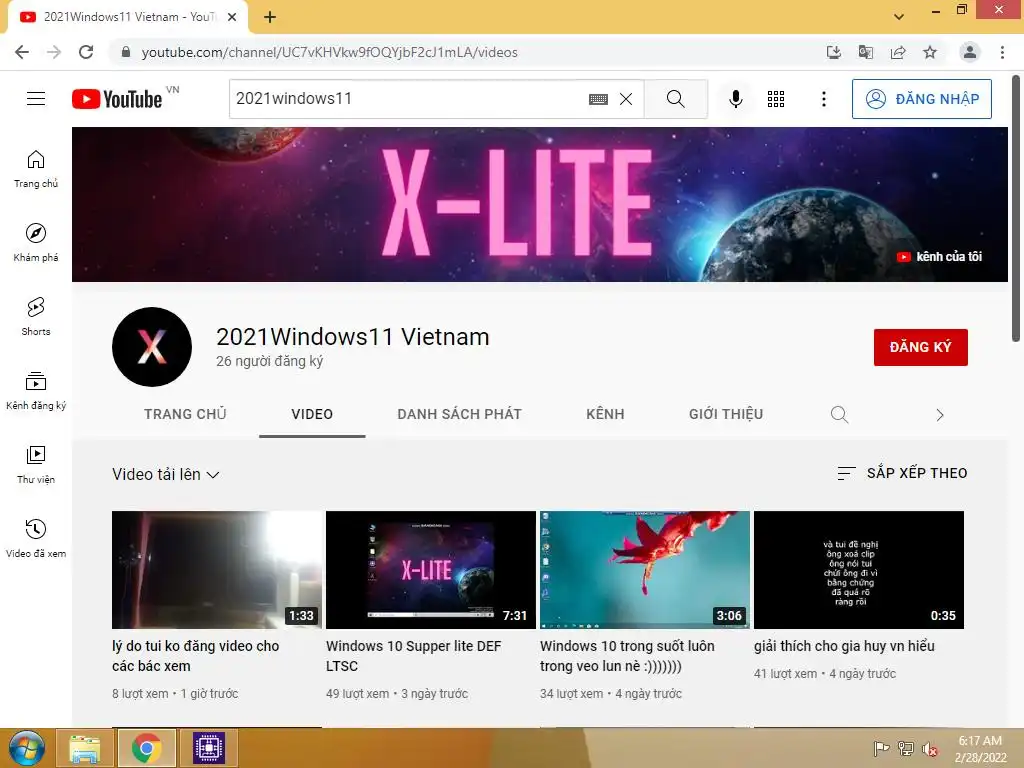Click the browser address bar URL
The width and height of the screenshot is (1024, 768).
point(330,52)
